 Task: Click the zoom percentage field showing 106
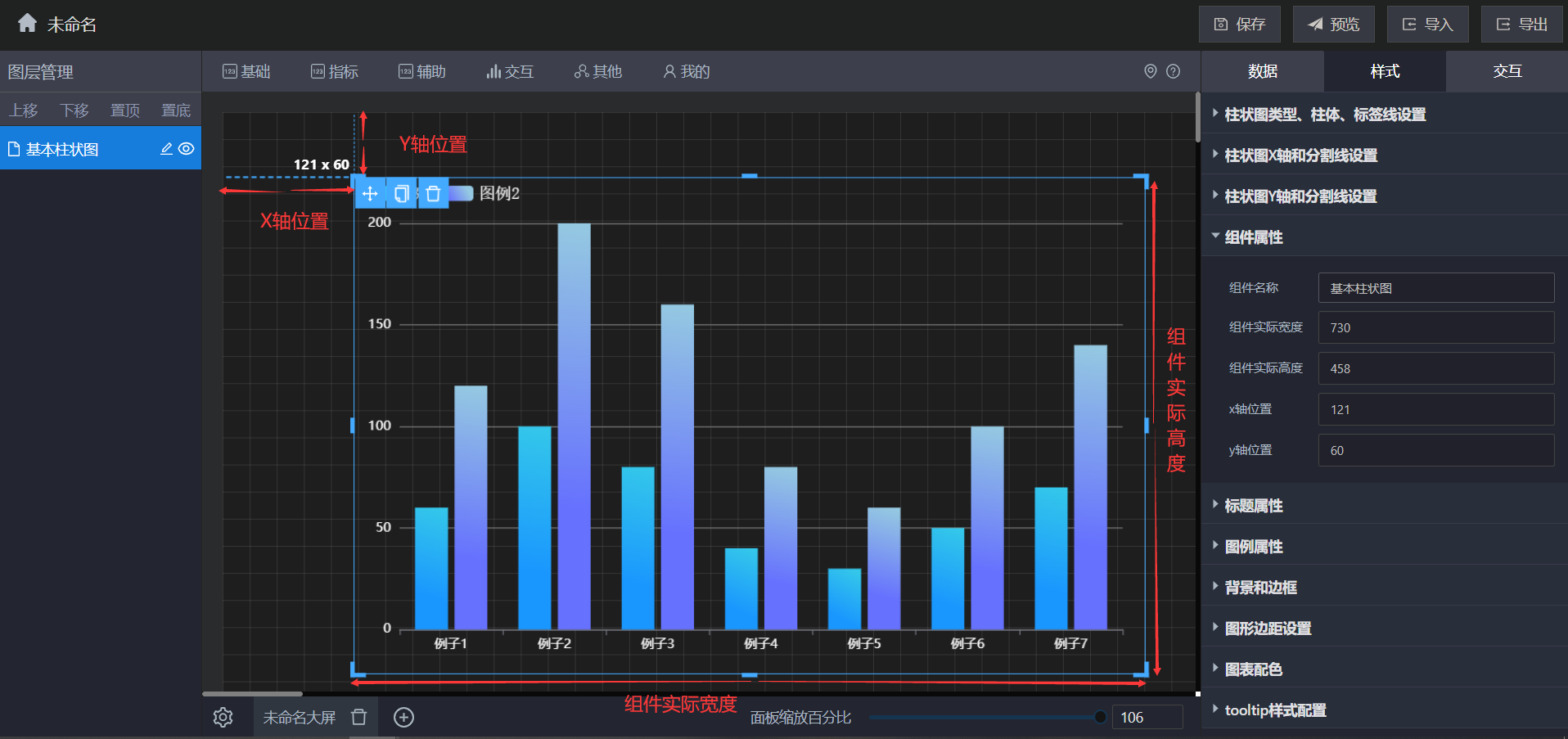[1147, 717]
